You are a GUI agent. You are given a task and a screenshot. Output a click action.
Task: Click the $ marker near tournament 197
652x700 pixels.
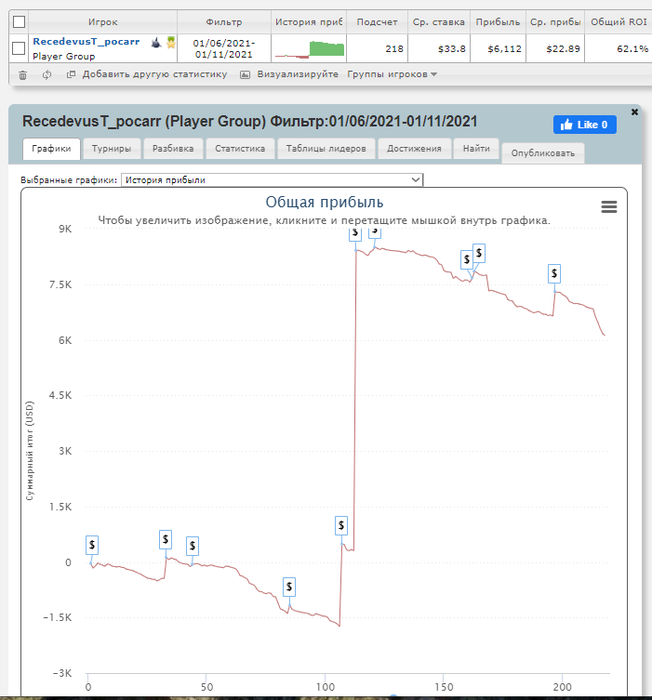(554, 274)
